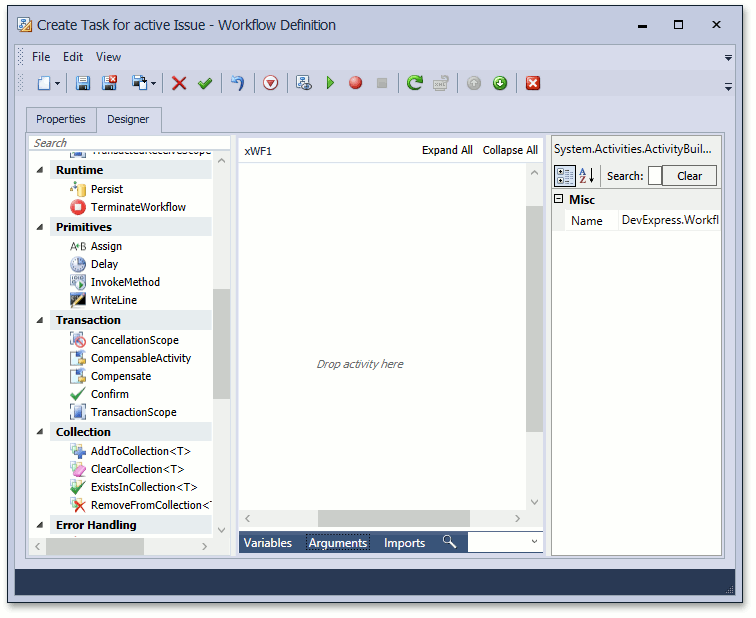This screenshot has width=756, height=618.
Task: Sort properties alphabetically with A-Z icon
Action: tap(587, 176)
